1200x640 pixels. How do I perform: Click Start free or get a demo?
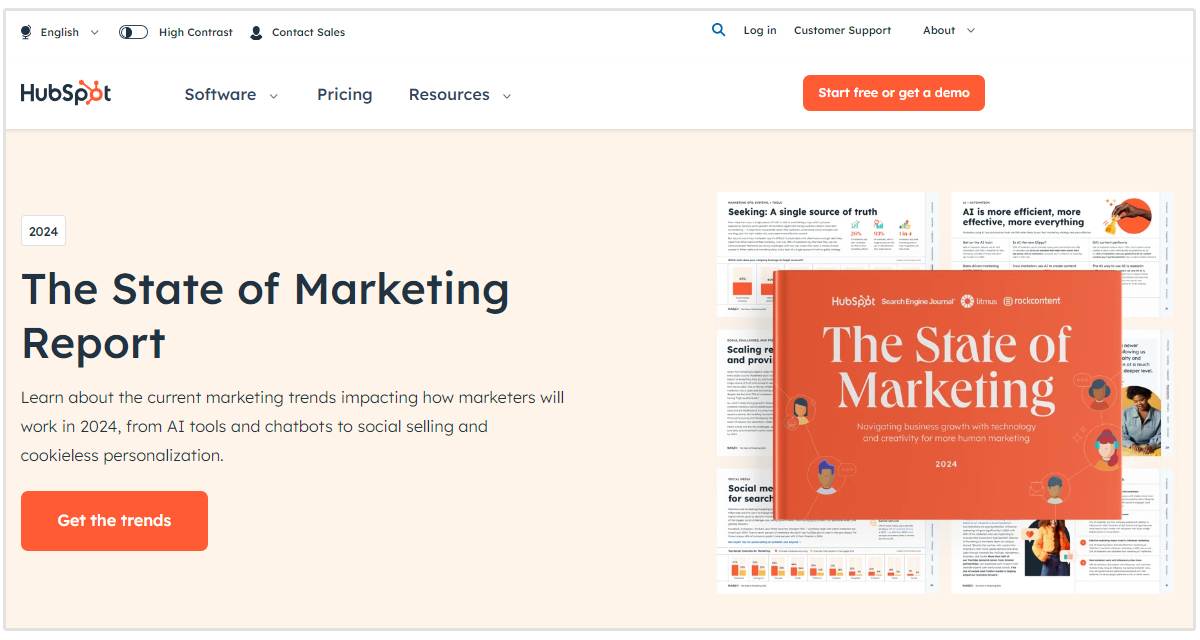893,93
